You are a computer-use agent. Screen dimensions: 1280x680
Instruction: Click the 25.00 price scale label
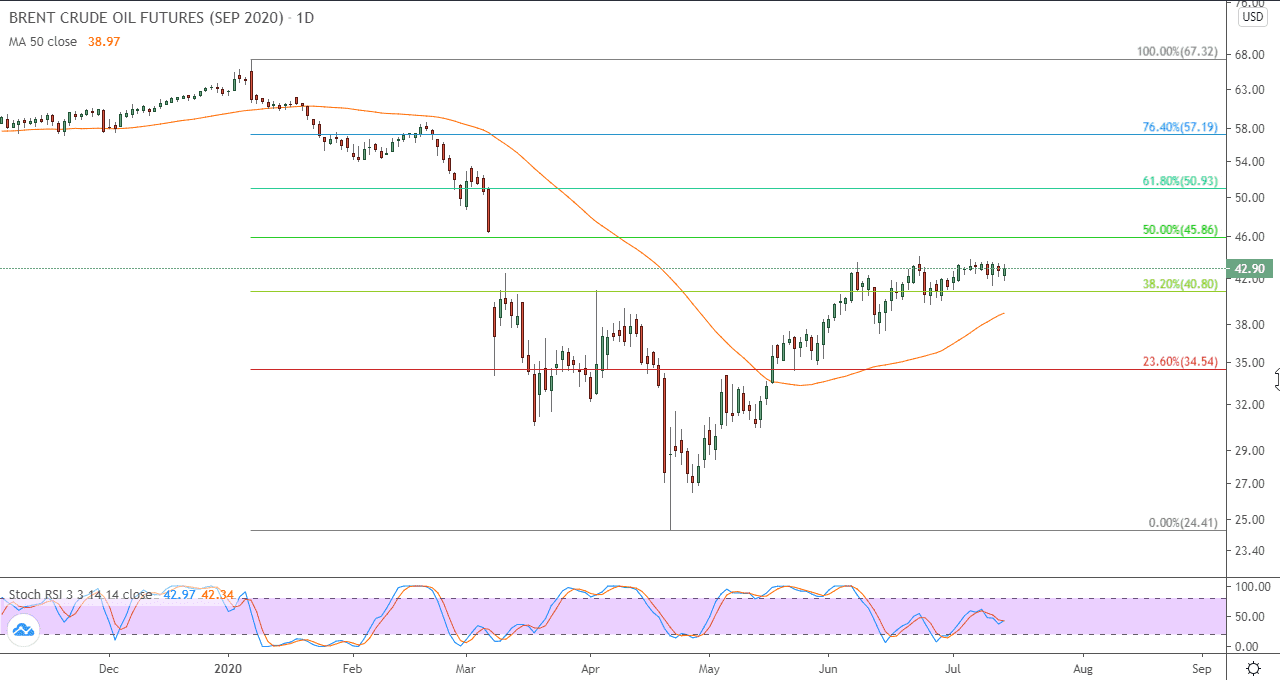click(1251, 520)
